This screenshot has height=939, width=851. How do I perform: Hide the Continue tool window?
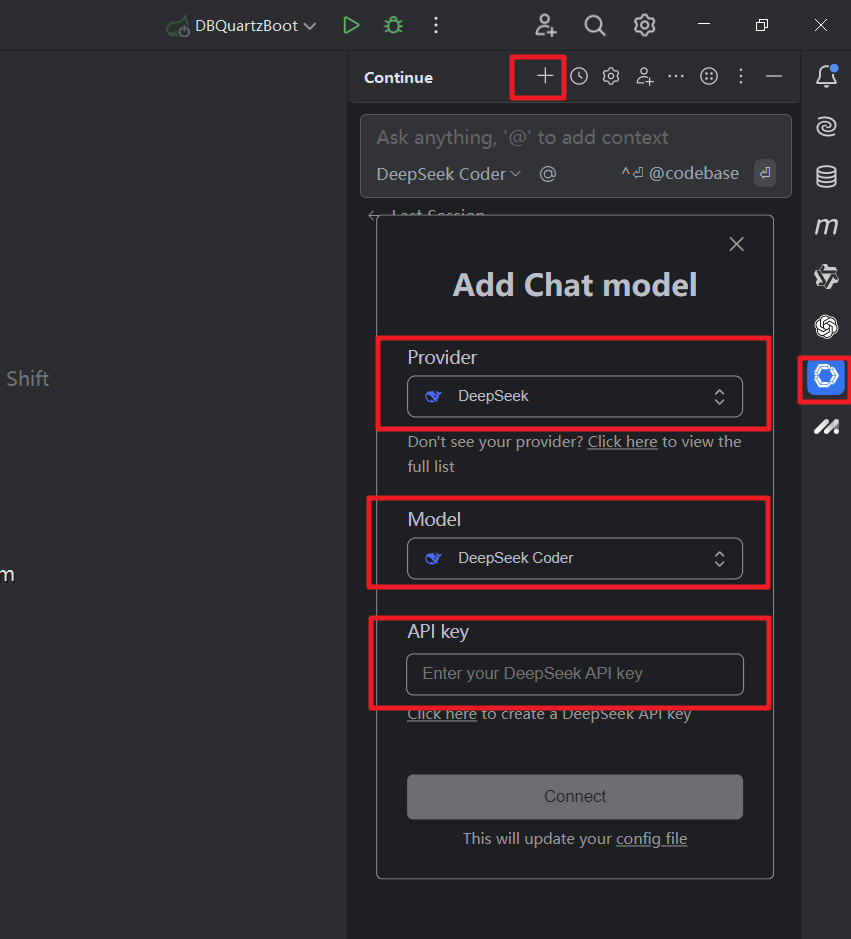pyautogui.click(x=774, y=76)
